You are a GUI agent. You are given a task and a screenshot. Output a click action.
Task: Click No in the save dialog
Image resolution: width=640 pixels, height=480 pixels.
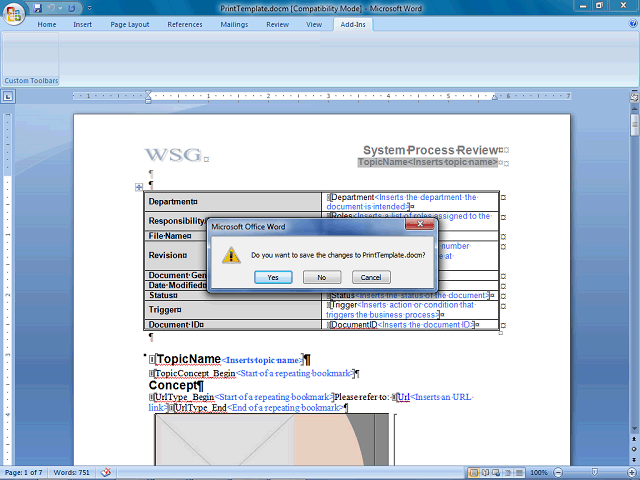(322, 277)
